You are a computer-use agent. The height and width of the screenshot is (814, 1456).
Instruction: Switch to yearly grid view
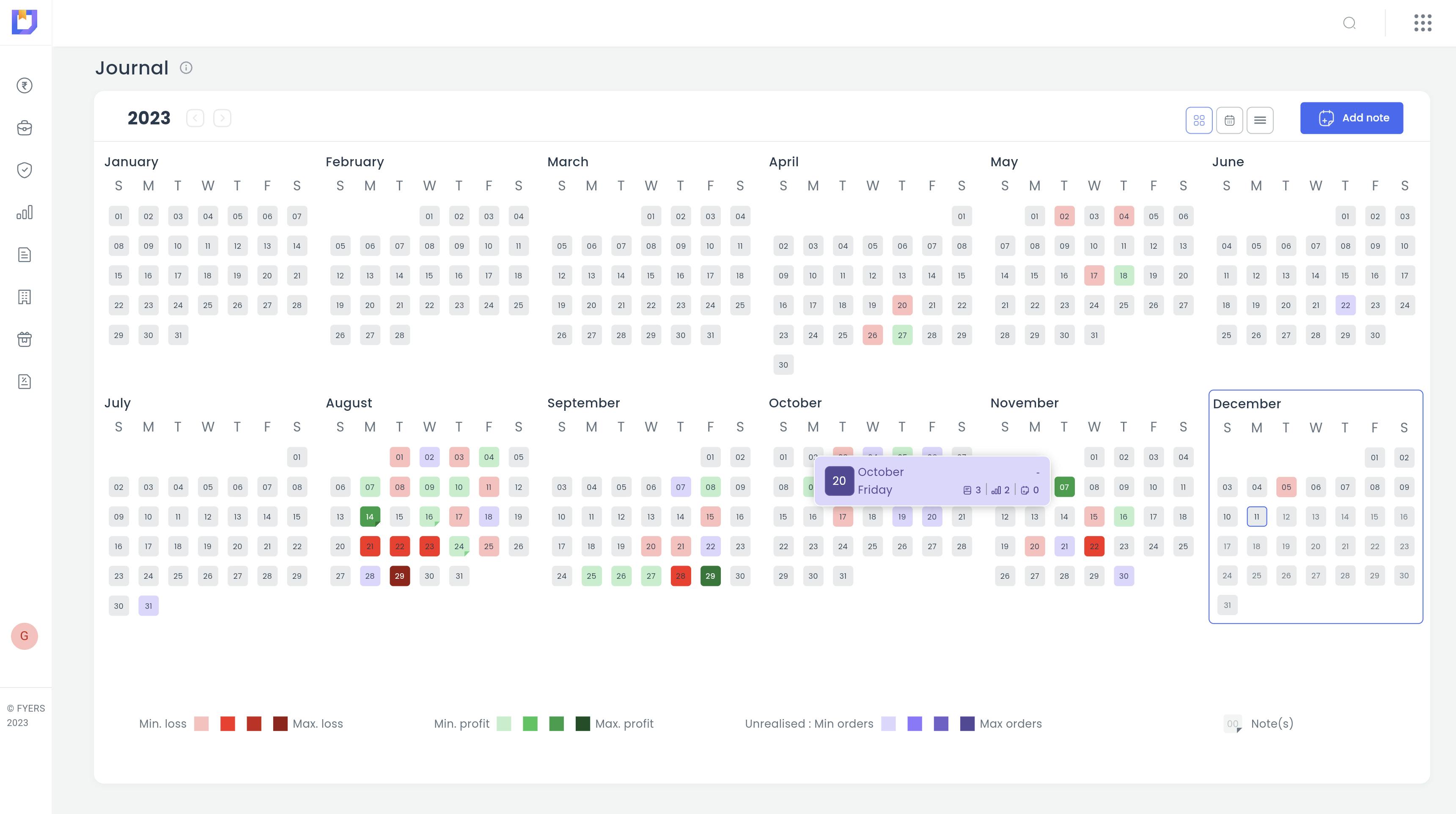click(1199, 120)
